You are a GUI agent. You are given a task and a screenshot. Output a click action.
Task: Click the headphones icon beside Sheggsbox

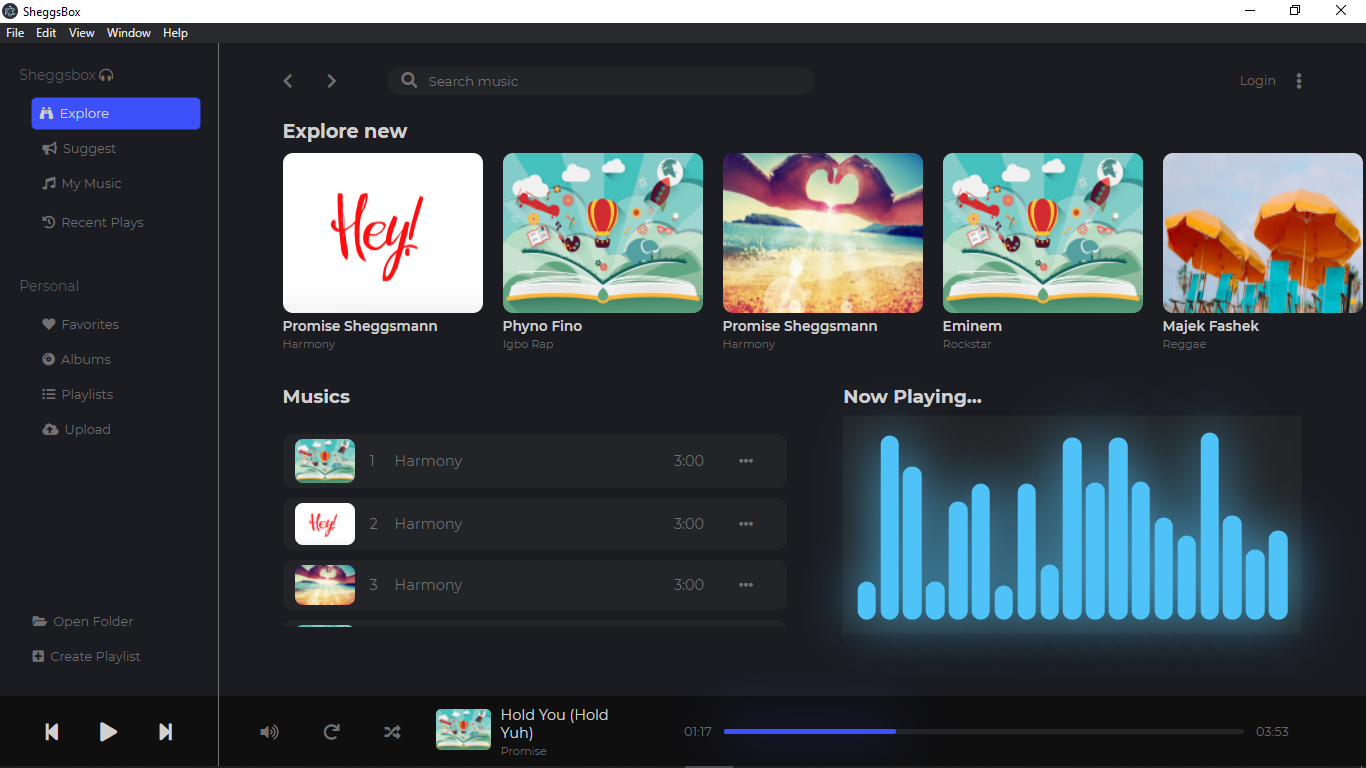click(107, 75)
